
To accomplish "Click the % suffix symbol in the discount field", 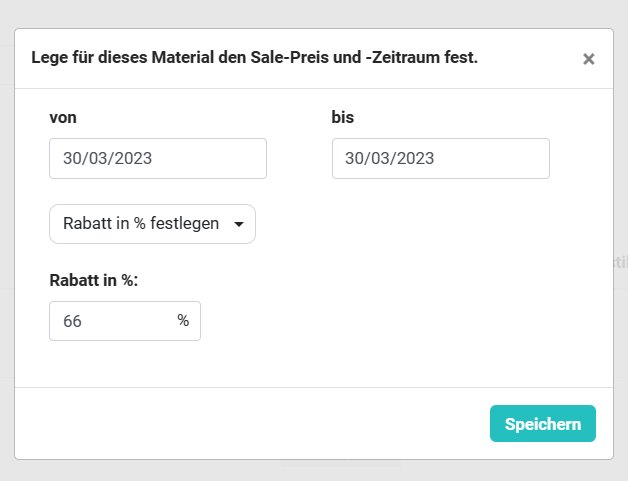I will (x=183, y=320).
